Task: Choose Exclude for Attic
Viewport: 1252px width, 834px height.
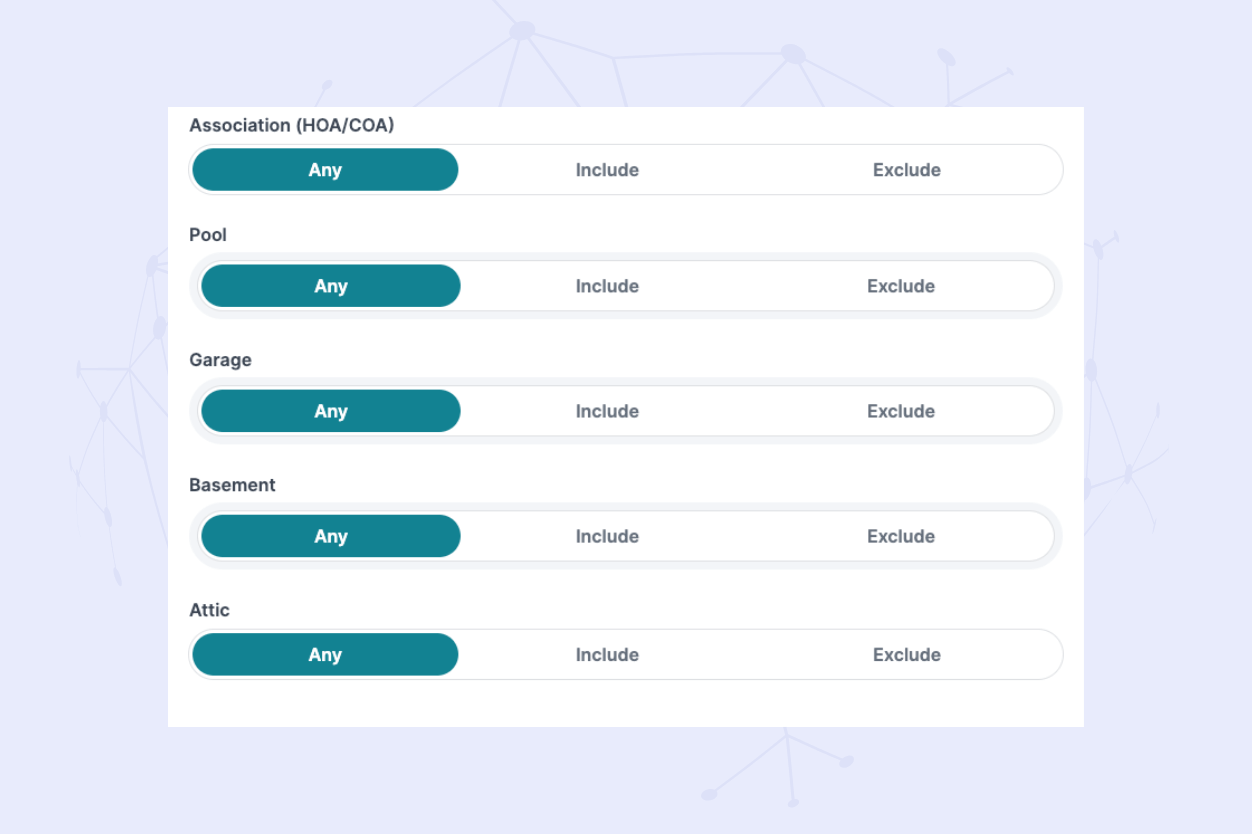Action: pos(906,655)
